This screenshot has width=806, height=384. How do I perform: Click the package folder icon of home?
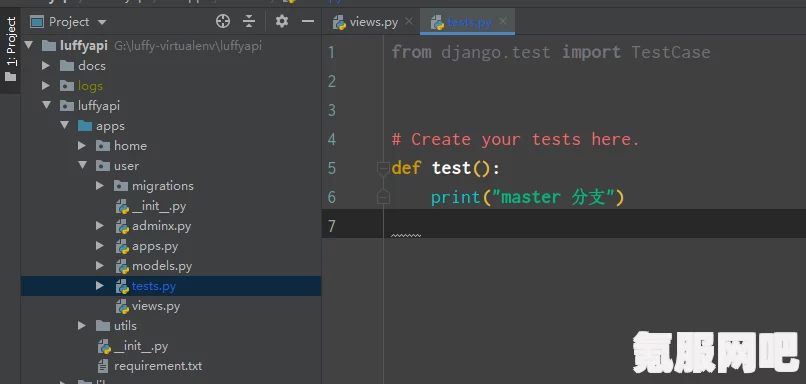pyautogui.click(x=103, y=146)
